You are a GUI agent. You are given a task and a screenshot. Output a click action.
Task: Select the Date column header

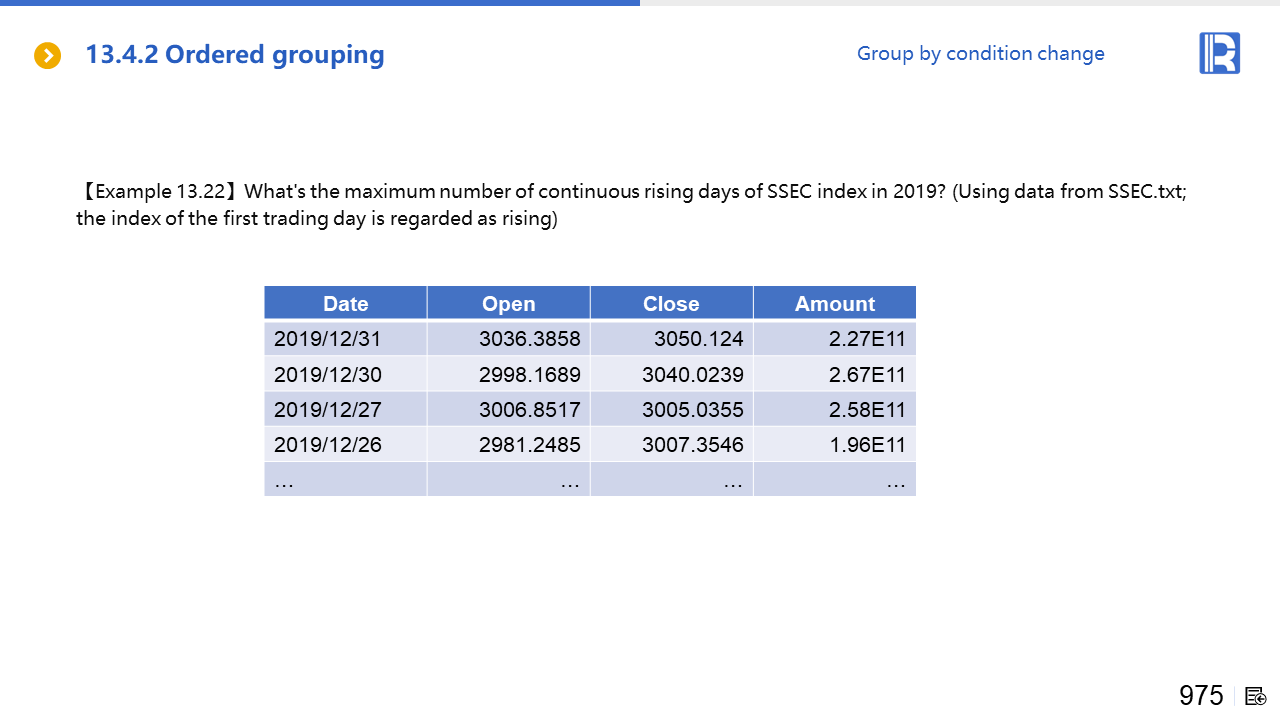click(x=345, y=304)
